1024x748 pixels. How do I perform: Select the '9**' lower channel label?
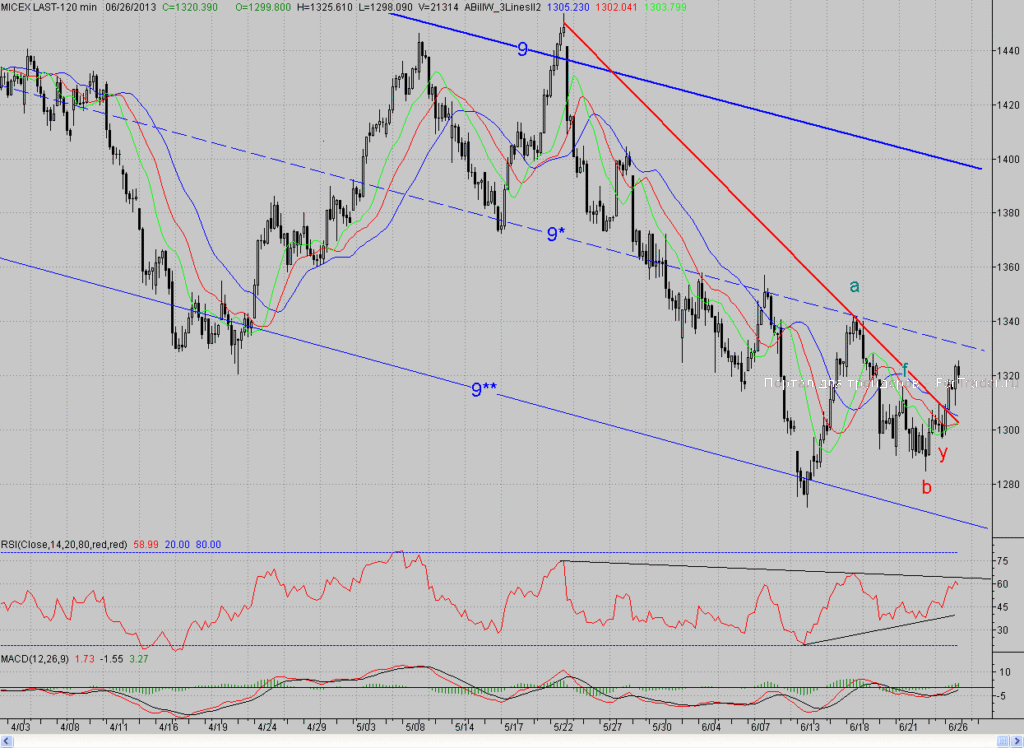pos(484,390)
